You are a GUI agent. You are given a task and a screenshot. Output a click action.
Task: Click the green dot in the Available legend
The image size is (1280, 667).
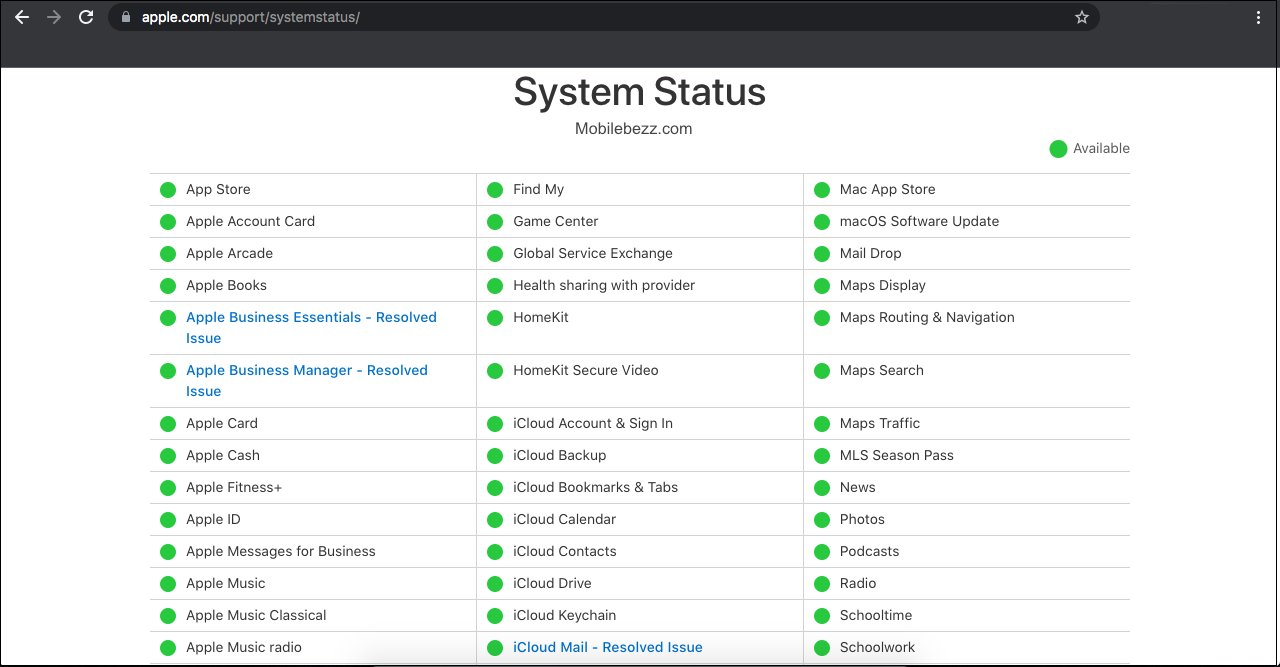coord(1058,149)
